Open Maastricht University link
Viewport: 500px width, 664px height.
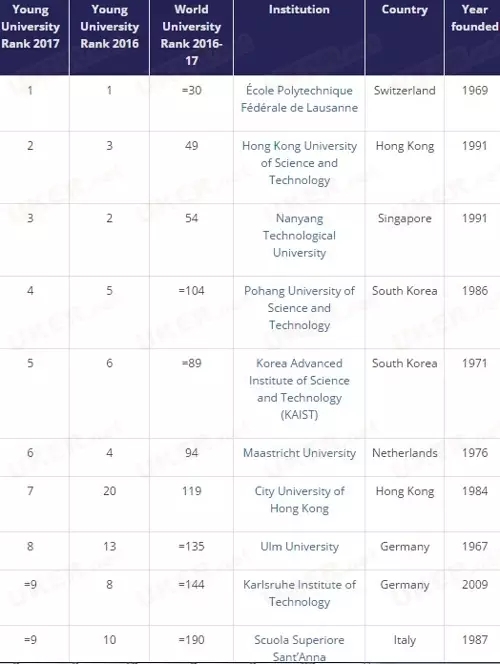coord(299,453)
